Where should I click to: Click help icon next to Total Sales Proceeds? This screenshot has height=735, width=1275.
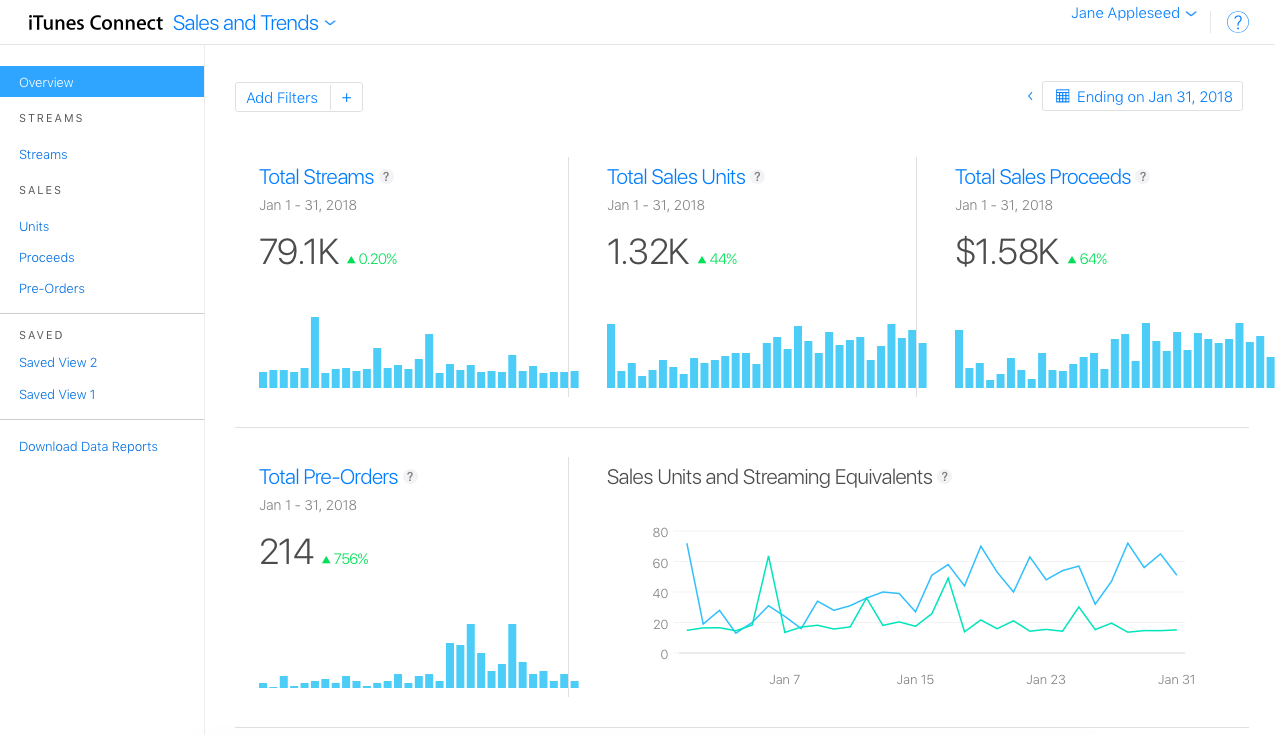pos(1143,177)
